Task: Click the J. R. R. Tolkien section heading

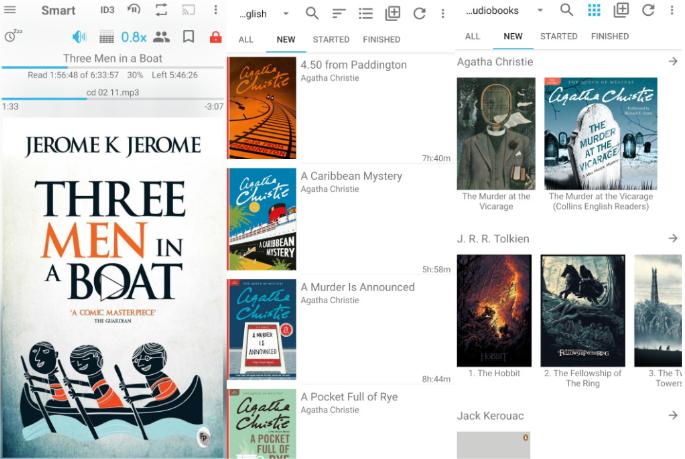Action: pyautogui.click(x=493, y=238)
